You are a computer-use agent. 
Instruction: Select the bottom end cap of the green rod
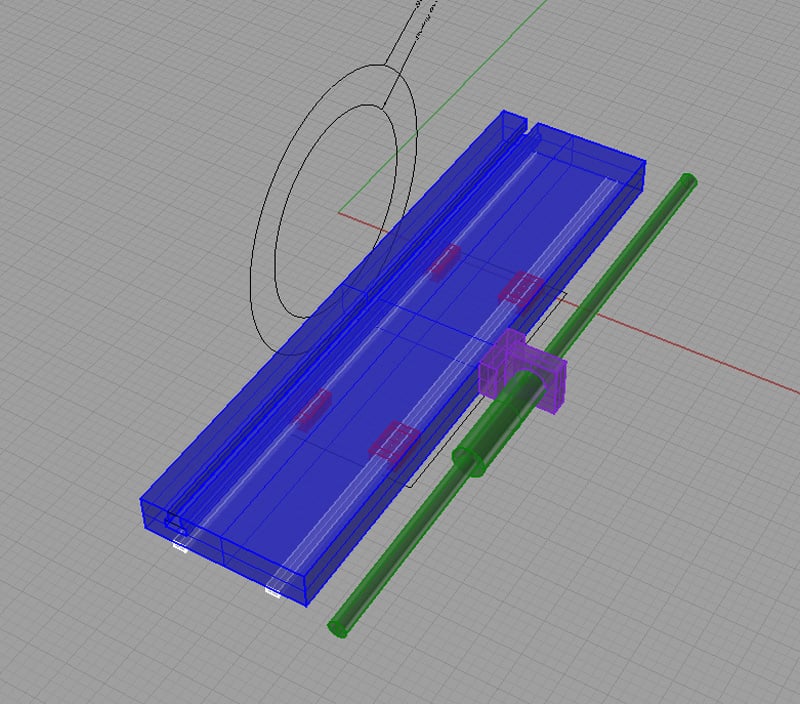(x=337, y=627)
